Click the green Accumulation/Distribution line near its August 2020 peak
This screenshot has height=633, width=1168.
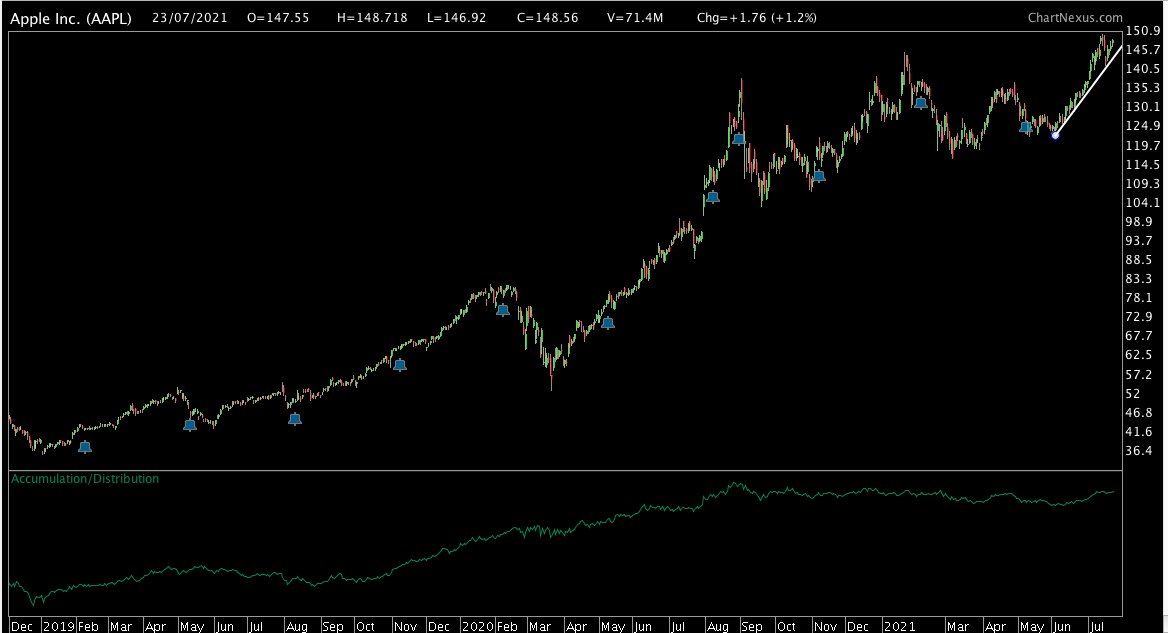[737, 485]
